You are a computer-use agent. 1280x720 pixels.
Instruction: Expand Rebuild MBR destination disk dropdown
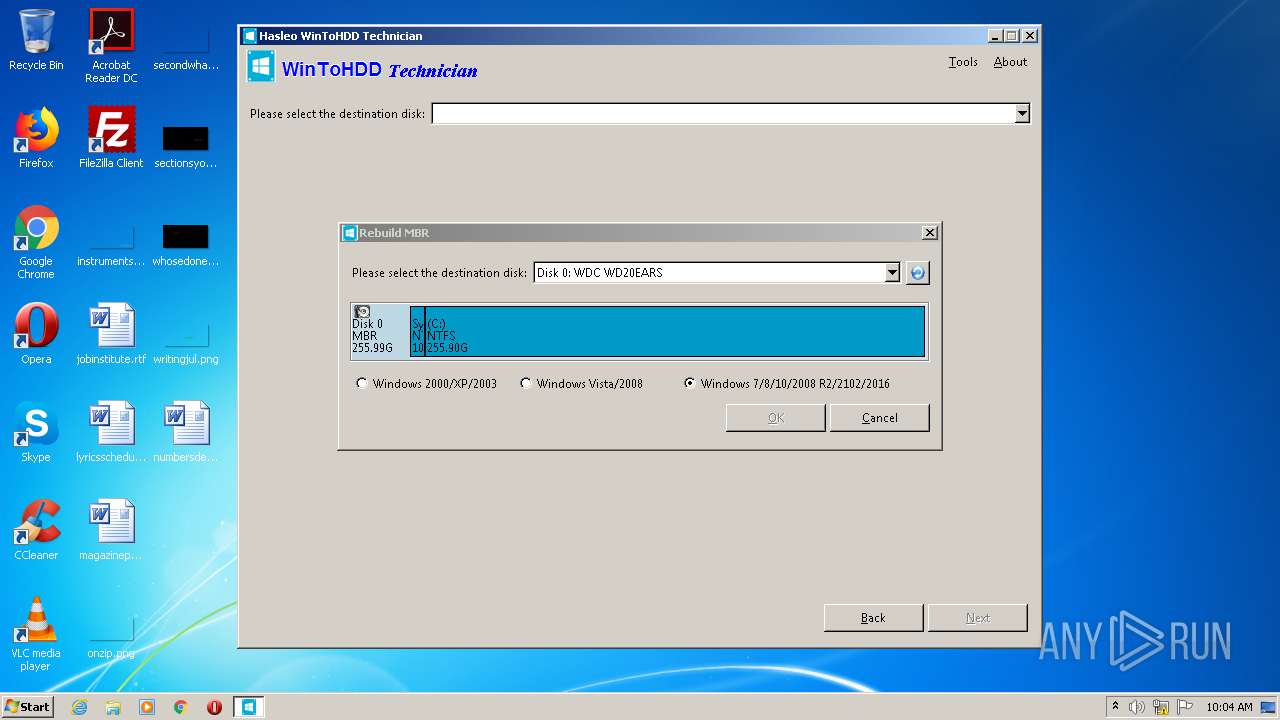[892, 273]
